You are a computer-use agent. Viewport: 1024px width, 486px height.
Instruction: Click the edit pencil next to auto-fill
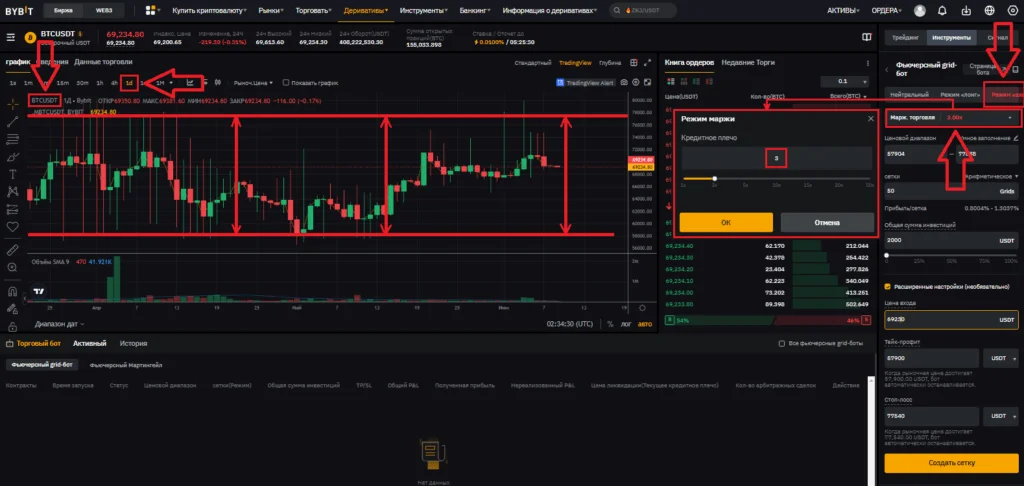(1016, 138)
